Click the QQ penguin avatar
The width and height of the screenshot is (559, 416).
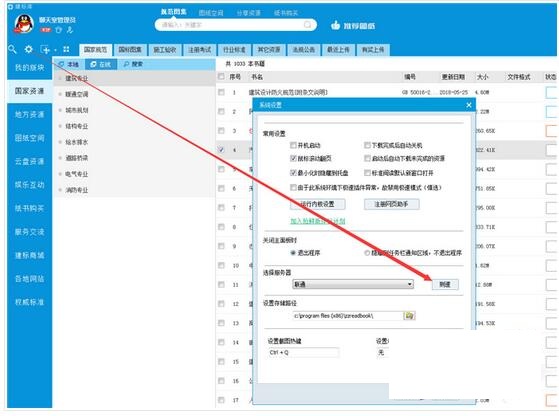24,24
